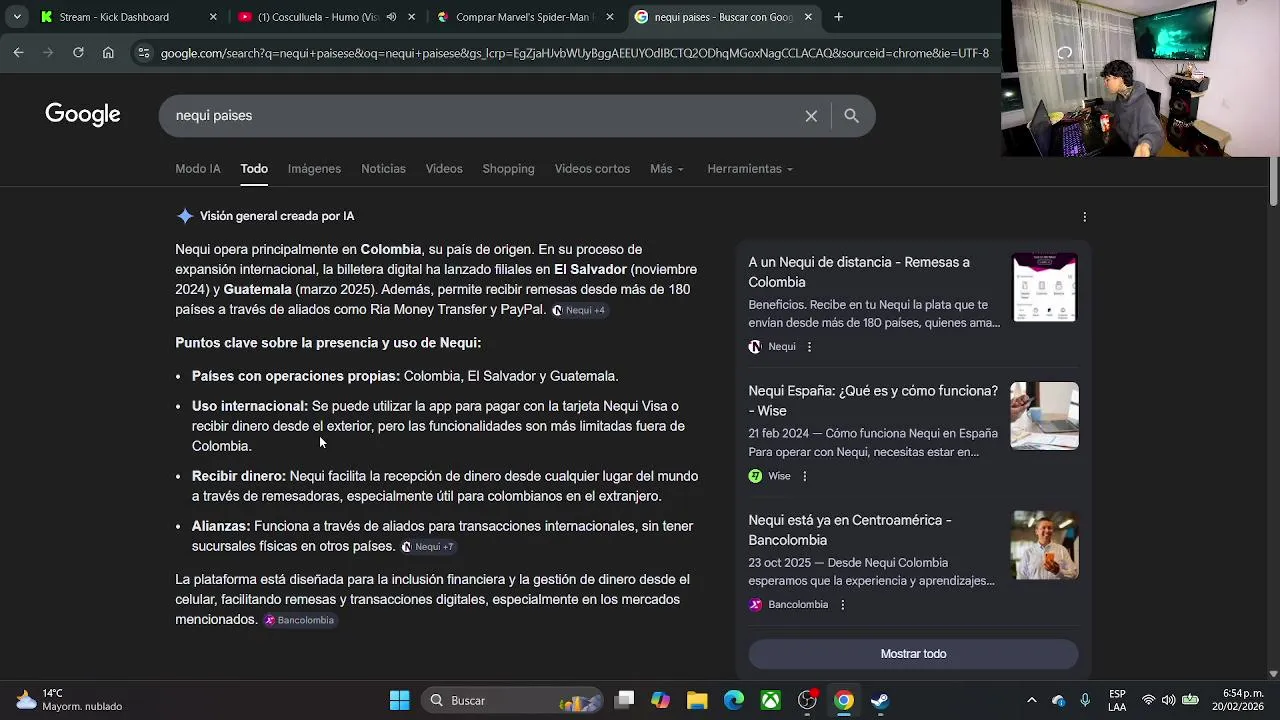The height and width of the screenshot is (720, 1280).
Task: Open more options for Wise source
Action: [x=804, y=476]
